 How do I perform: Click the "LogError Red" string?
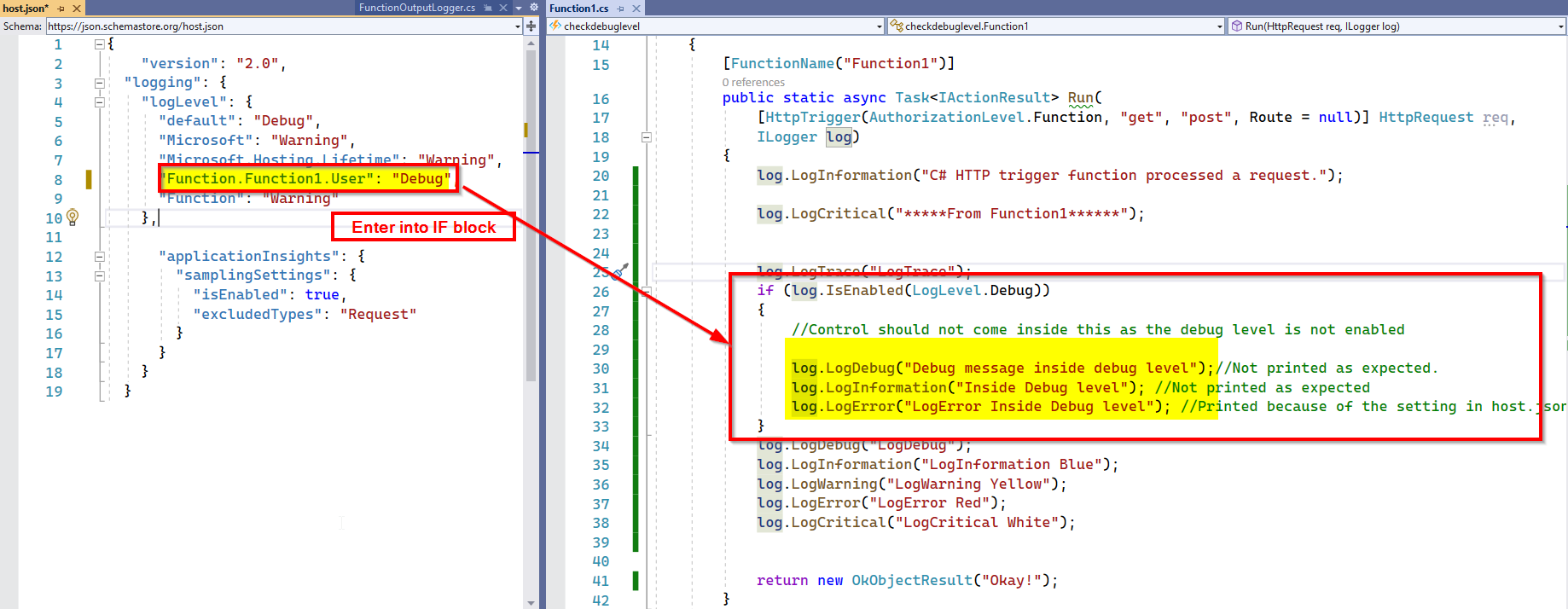pos(929,503)
